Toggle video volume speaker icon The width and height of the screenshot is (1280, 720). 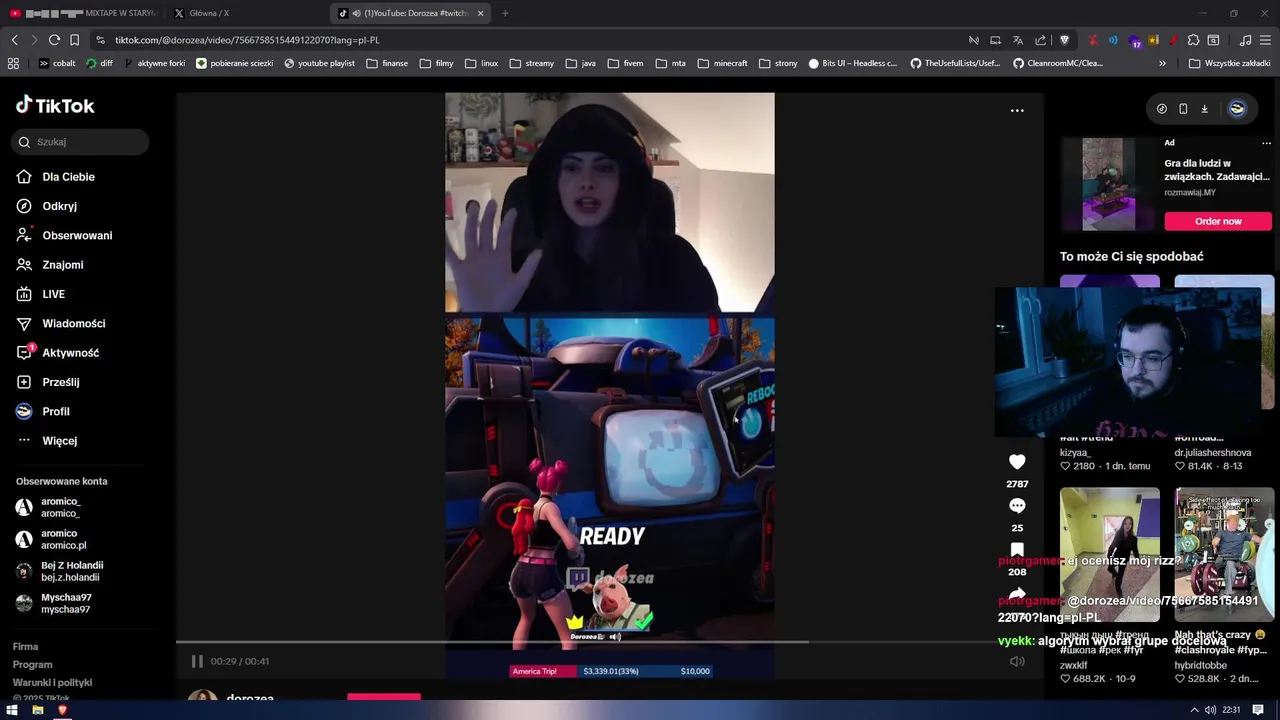[1017, 661]
